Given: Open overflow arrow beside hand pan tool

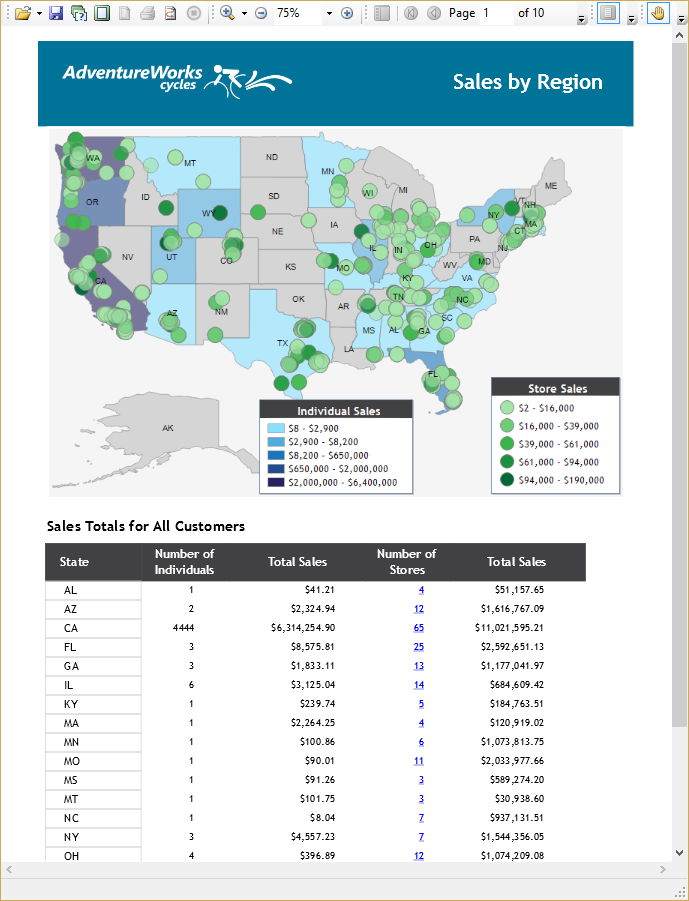Looking at the screenshot, I should pyautogui.click(x=680, y=20).
